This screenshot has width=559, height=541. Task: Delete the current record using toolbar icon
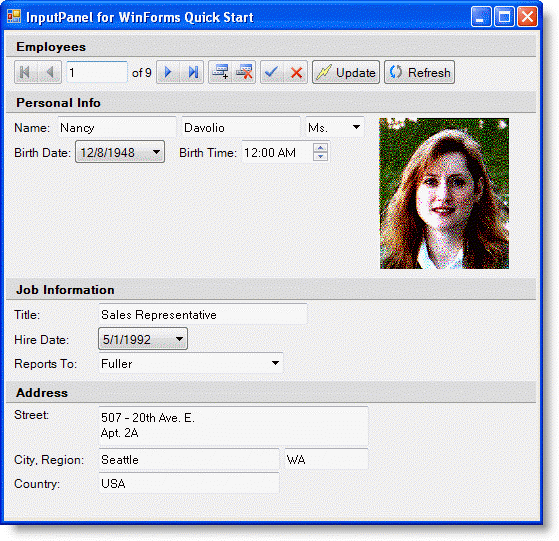(244, 72)
